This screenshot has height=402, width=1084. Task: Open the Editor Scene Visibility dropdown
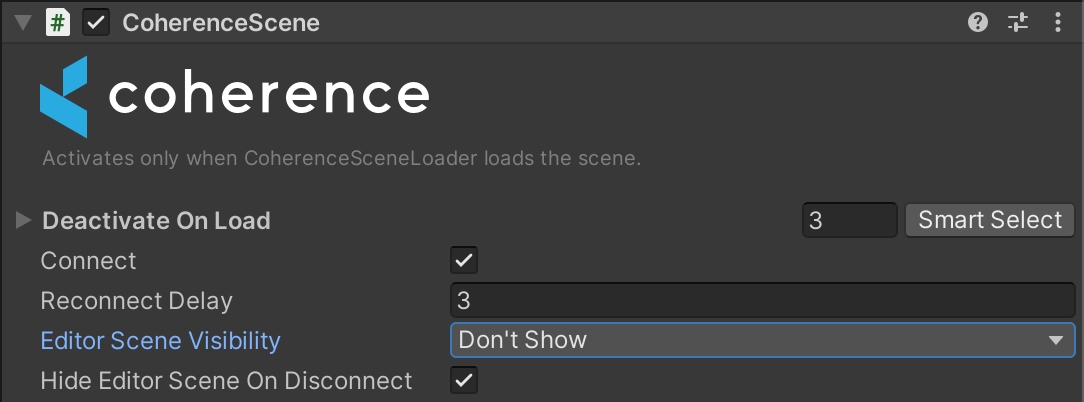pyautogui.click(x=762, y=340)
